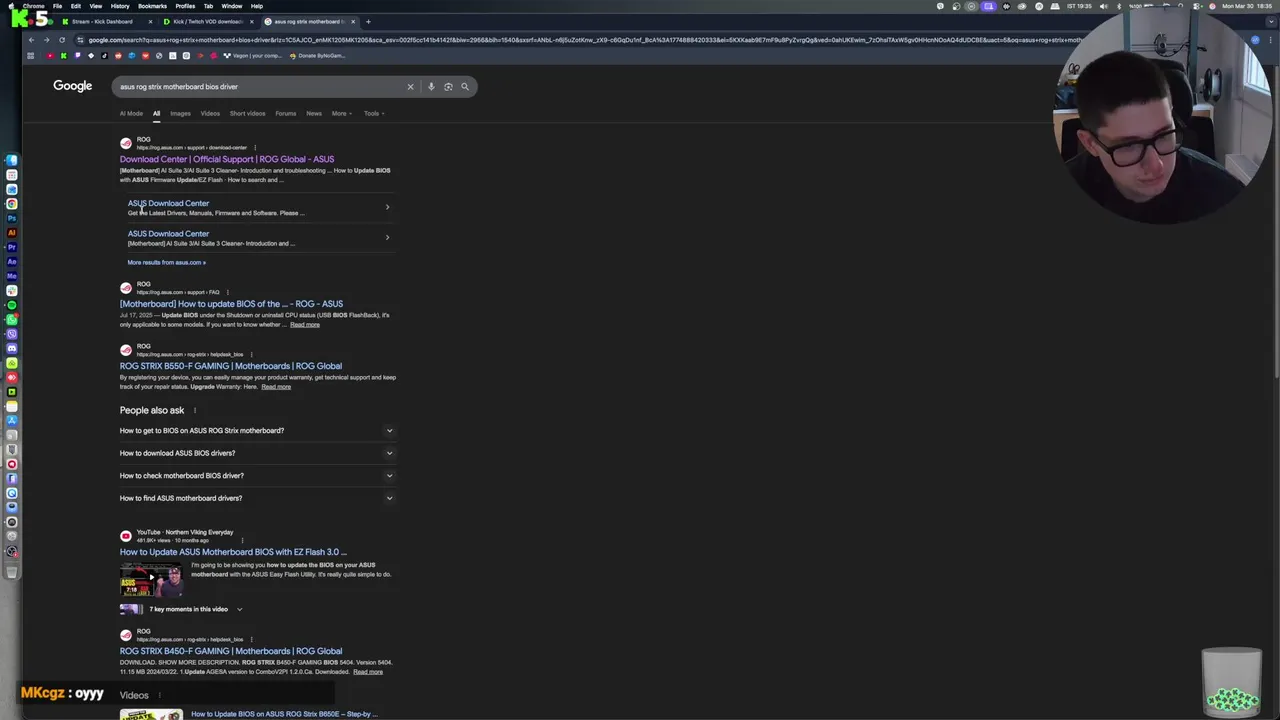Open Chrome icon in the dock
This screenshot has height=720, width=1280.
coord(12,203)
